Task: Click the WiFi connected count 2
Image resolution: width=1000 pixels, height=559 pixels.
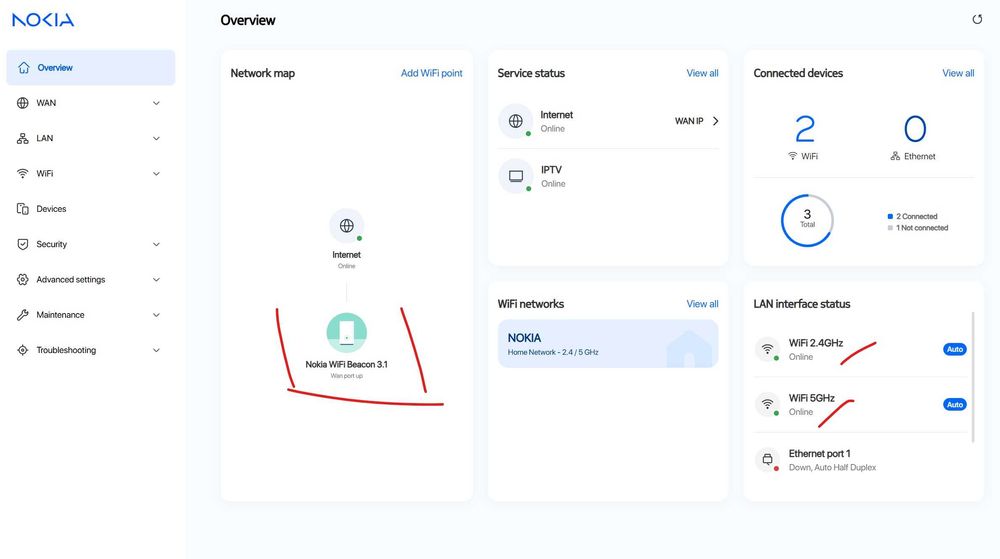Action: pyautogui.click(x=805, y=129)
